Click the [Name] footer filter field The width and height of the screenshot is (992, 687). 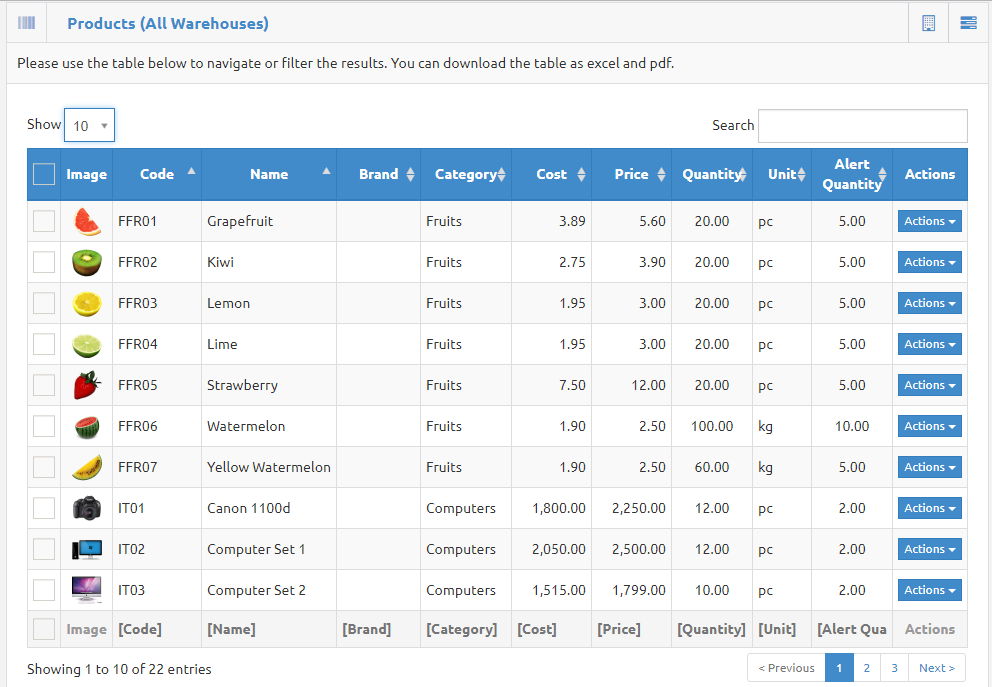268,629
